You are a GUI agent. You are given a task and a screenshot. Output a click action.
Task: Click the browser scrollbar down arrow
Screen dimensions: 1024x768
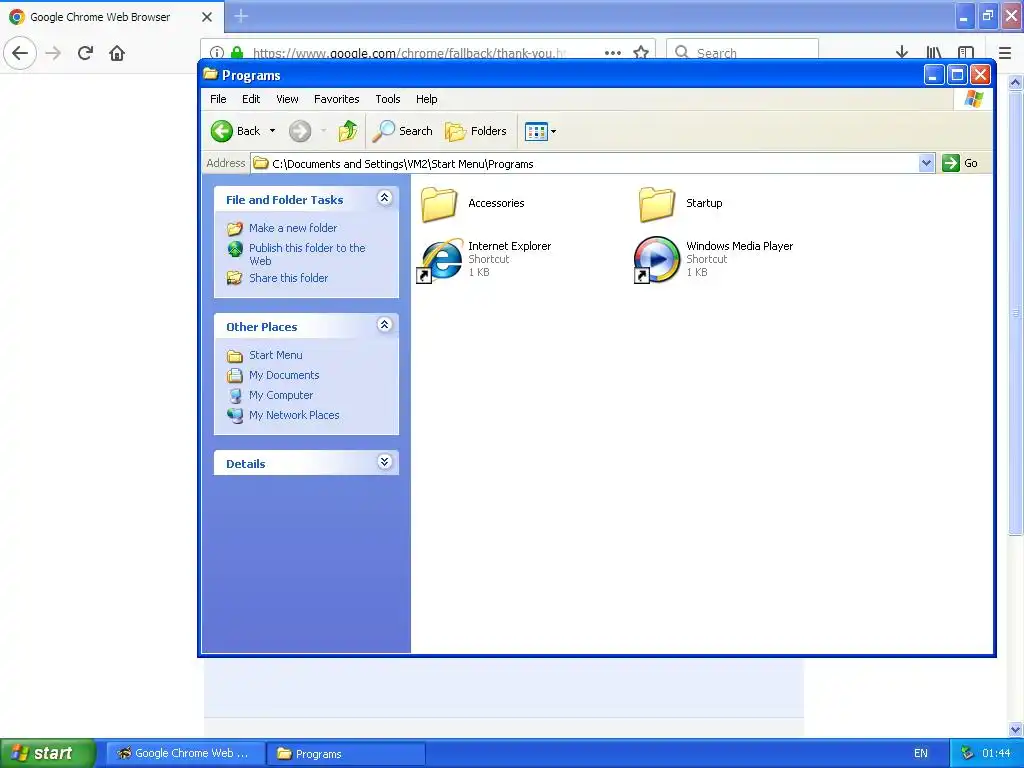(1015, 729)
